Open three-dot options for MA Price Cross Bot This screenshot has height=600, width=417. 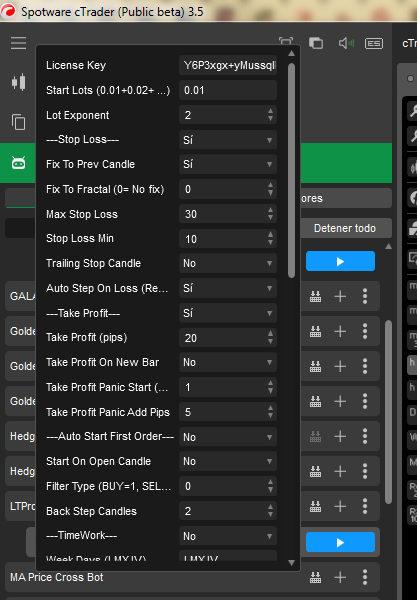coord(365,577)
